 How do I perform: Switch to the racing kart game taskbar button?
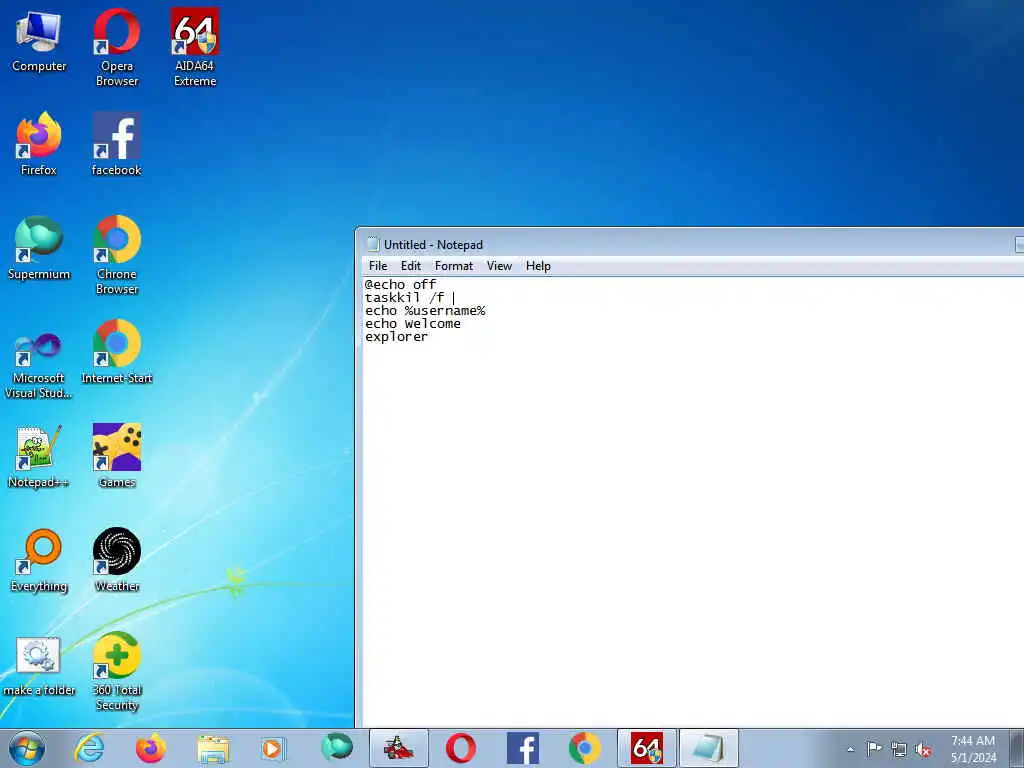point(399,748)
